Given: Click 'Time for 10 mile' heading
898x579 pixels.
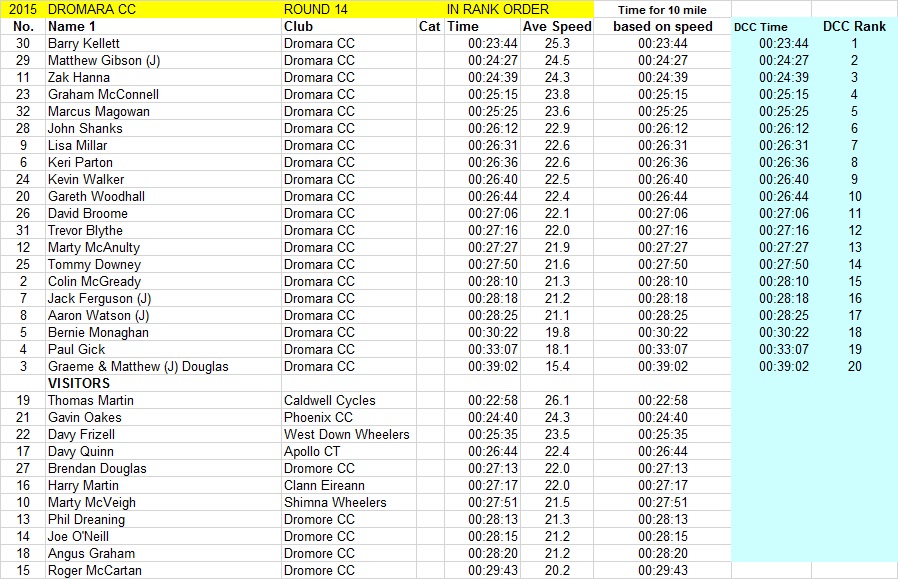Looking at the screenshot, I should point(662,10).
